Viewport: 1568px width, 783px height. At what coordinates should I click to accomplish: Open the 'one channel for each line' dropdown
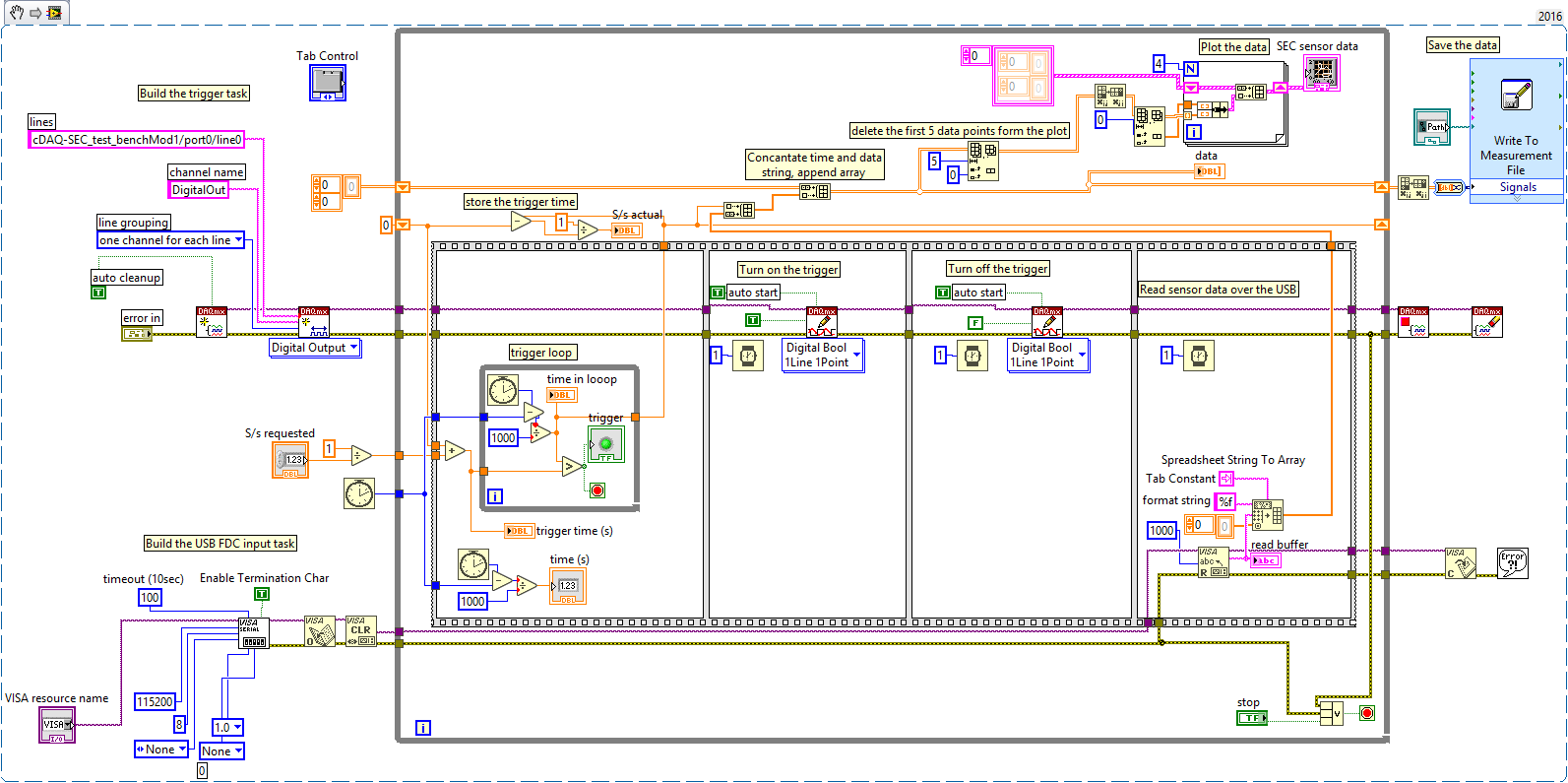(x=238, y=240)
